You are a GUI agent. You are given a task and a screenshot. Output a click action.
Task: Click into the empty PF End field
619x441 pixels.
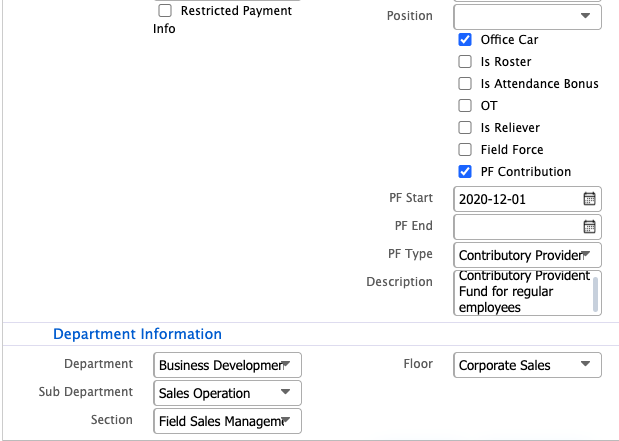515,227
